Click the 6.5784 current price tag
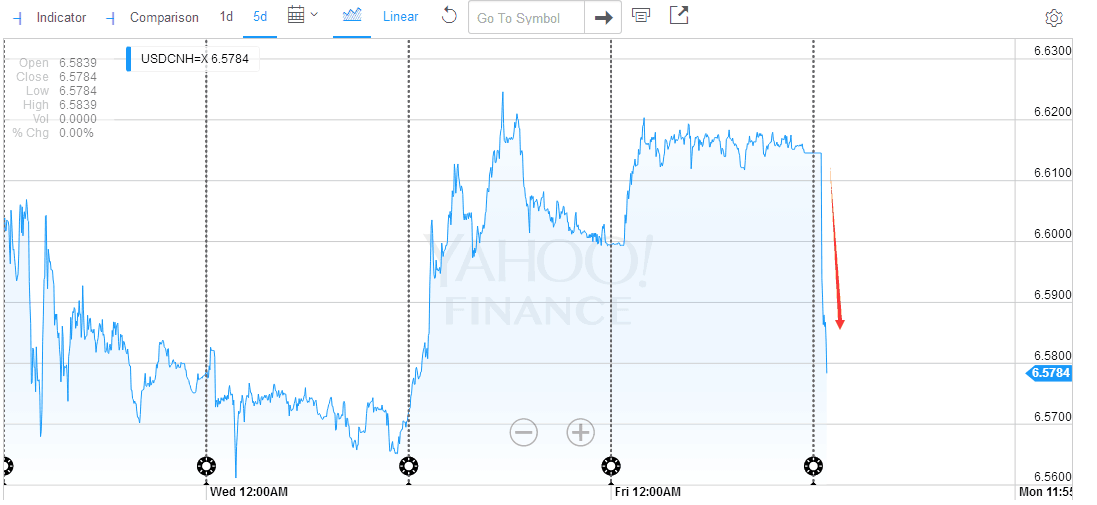This screenshot has height=505, width=1097. point(1050,374)
